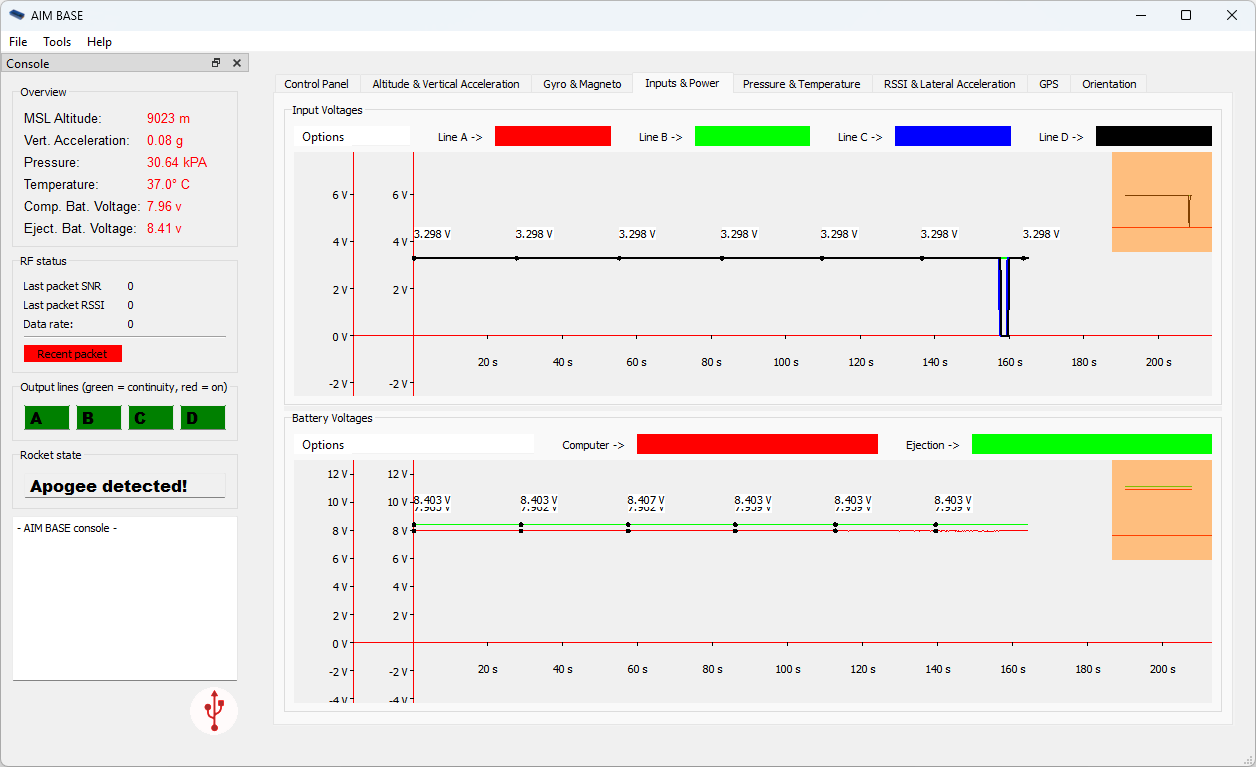This screenshot has height=767, width=1256.
Task: Click the Ejection -> label
Action: (932, 445)
